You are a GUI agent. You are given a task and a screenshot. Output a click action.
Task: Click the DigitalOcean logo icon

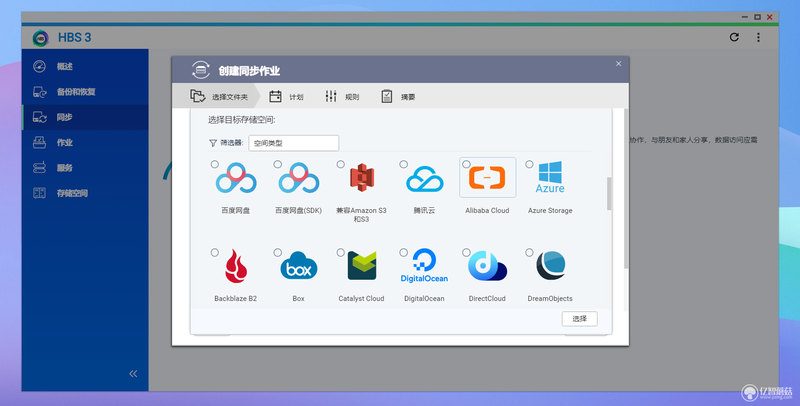[424, 265]
